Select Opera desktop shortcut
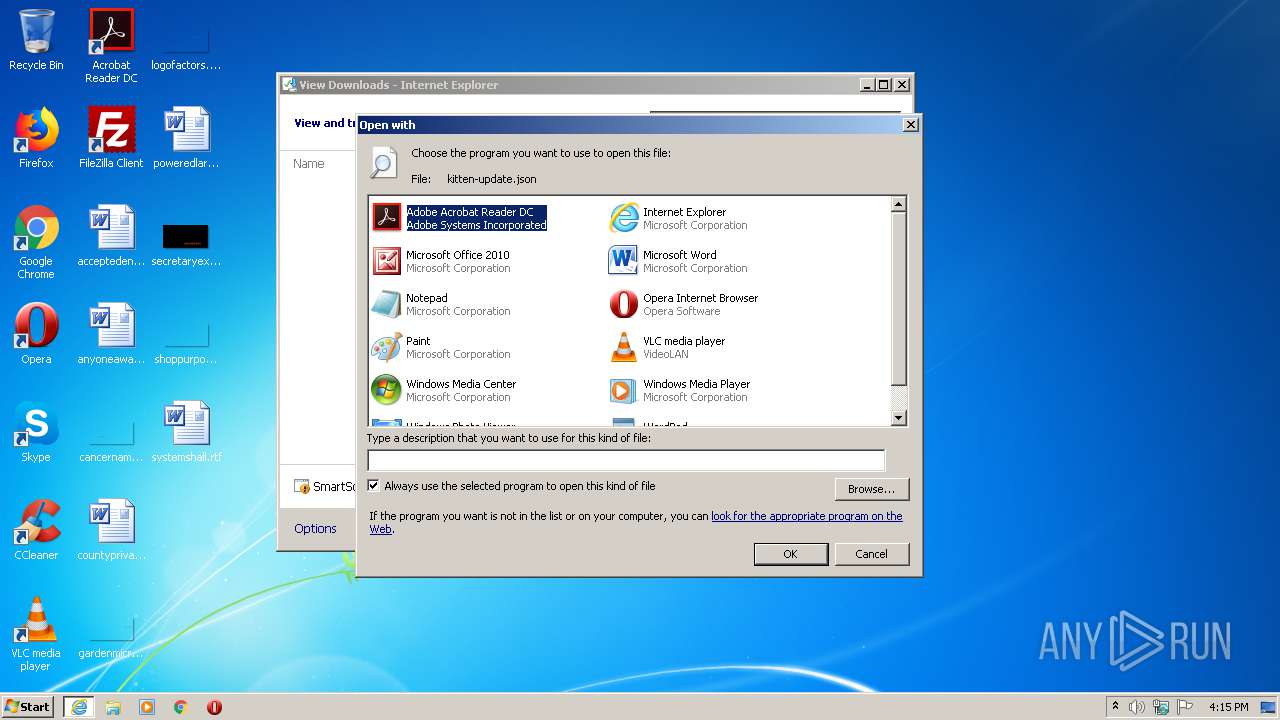Screen dimensions: 1280x720 click(x=36, y=334)
